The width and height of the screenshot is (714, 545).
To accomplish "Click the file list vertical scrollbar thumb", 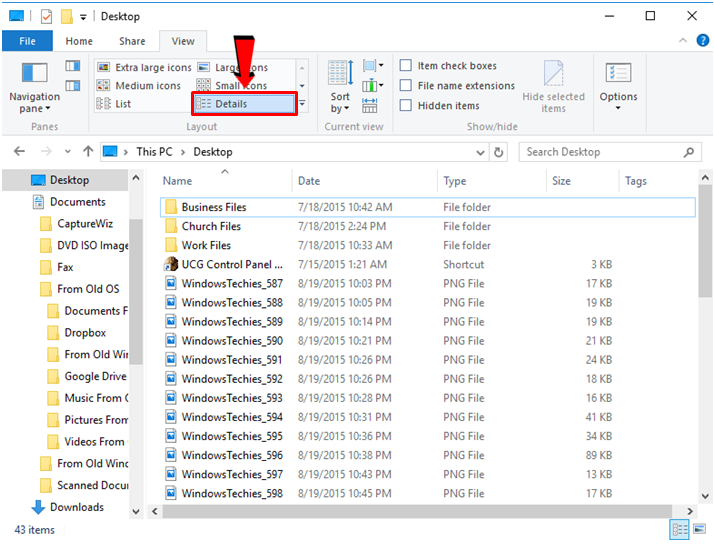I will [705, 241].
